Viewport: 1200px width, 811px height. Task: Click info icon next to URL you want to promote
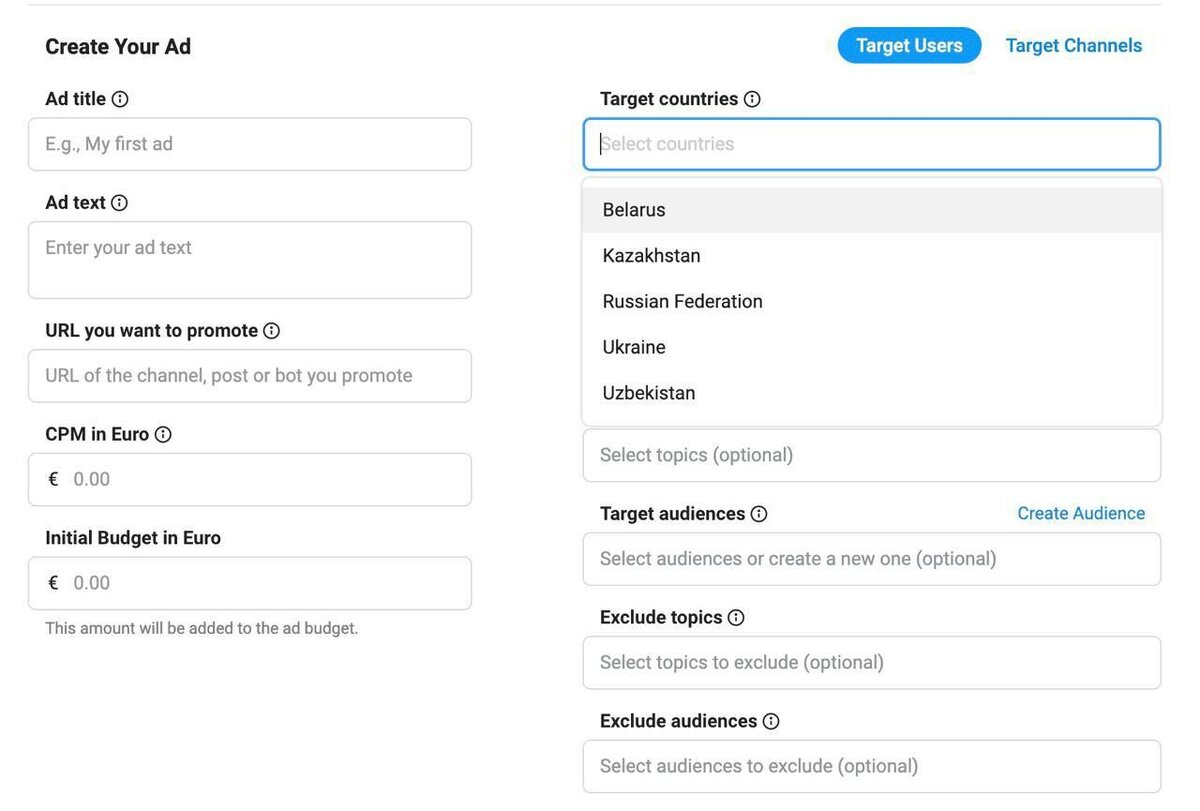coord(271,331)
